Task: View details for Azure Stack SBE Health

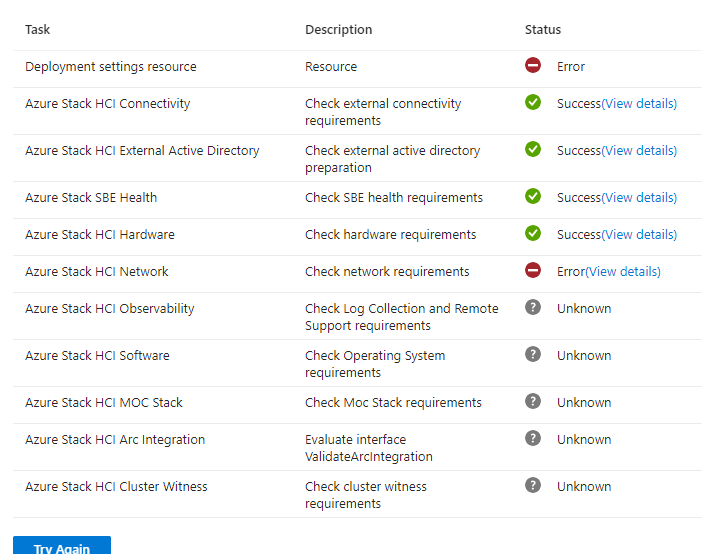Action: point(639,198)
